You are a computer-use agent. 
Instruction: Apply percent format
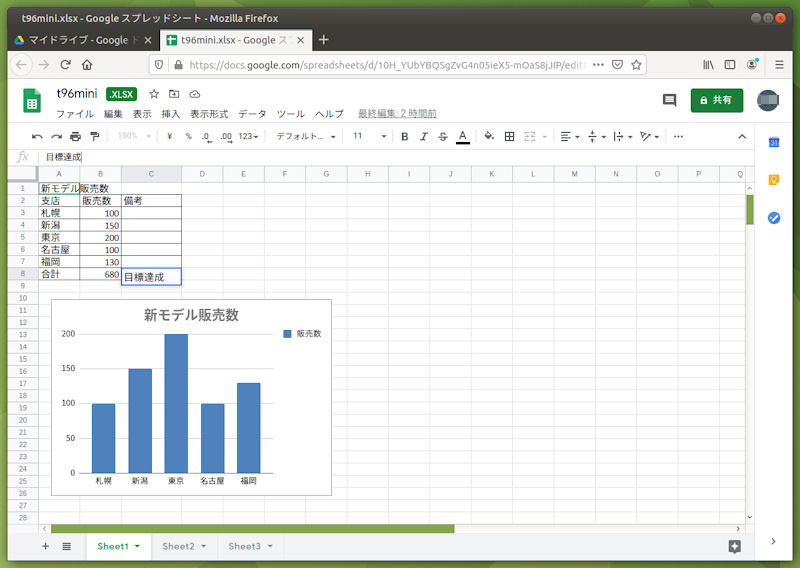click(x=188, y=136)
